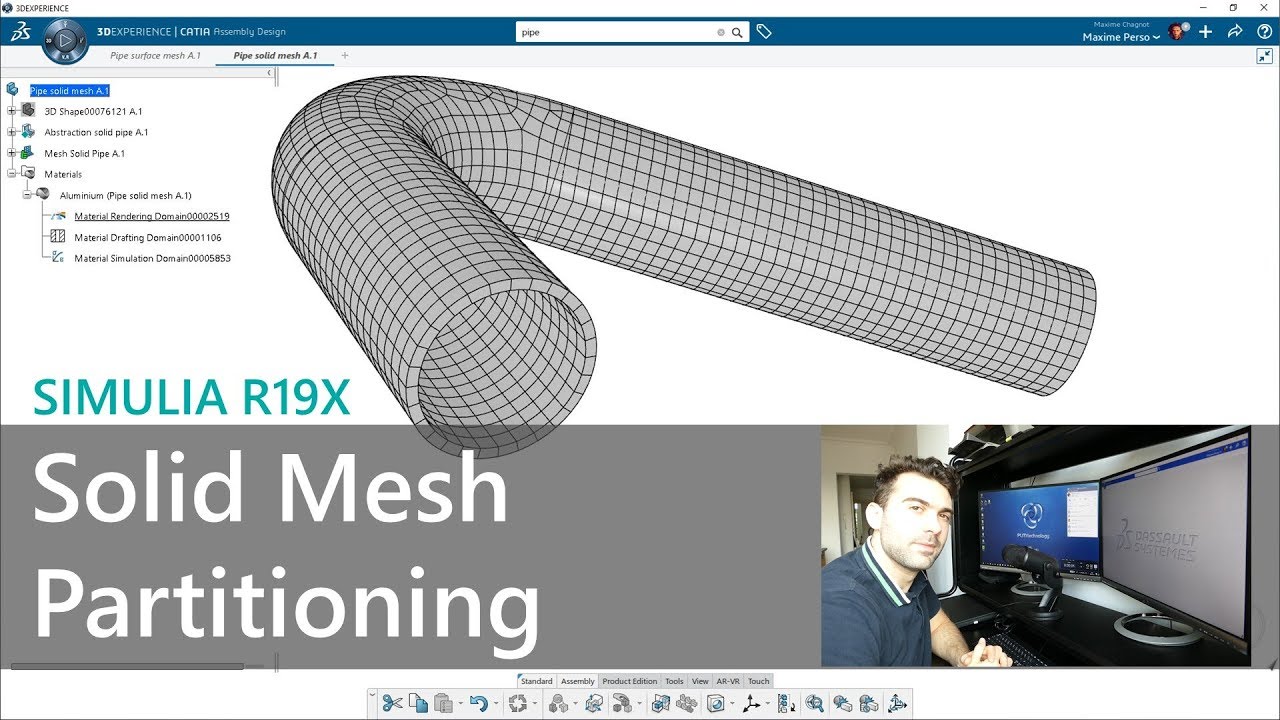Click the expand viewer button at top right
Screen dimensions: 1280x720
click(x=1264, y=57)
